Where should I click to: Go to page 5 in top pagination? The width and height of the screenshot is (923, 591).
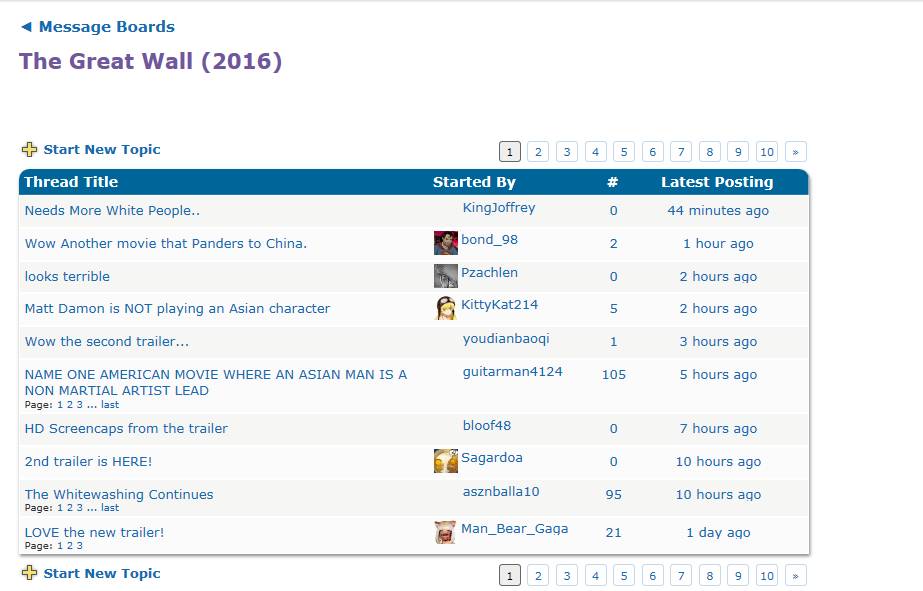pyautogui.click(x=624, y=152)
